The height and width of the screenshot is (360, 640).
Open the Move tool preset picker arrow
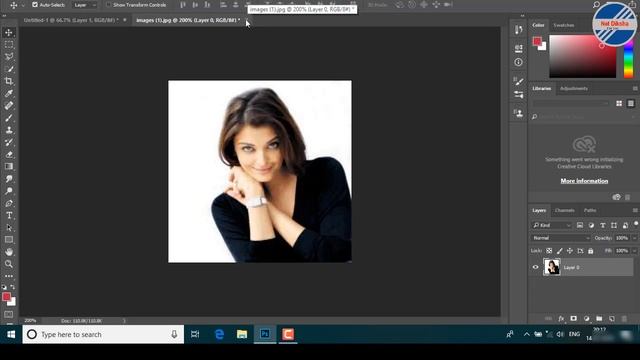point(22,5)
